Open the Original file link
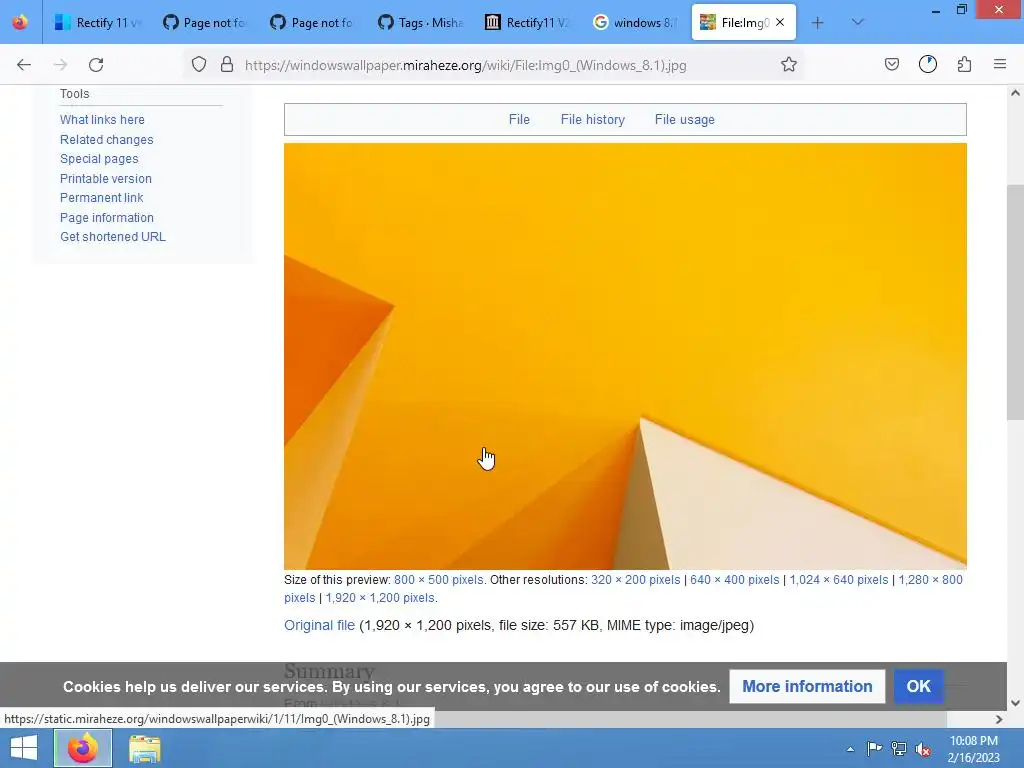Screen dimensions: 1024x768 319,625
